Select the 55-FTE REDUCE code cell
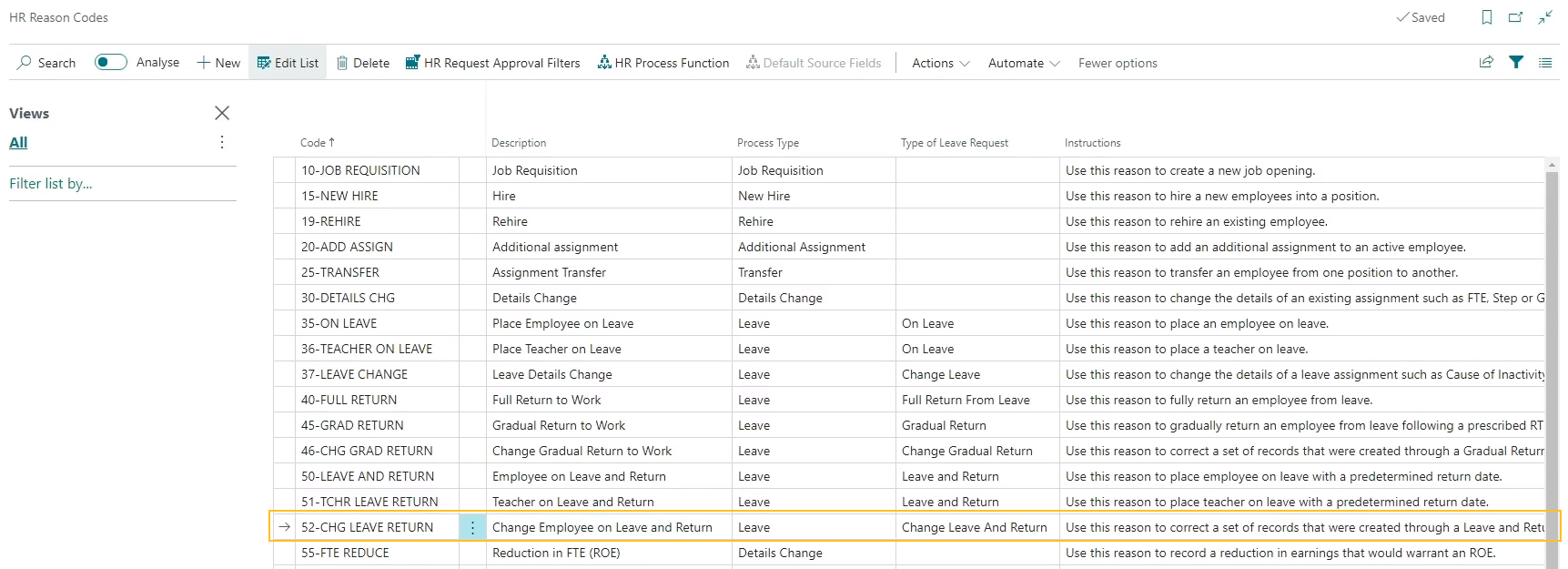This screenshot has width=1568, height=569. [377, 553]
